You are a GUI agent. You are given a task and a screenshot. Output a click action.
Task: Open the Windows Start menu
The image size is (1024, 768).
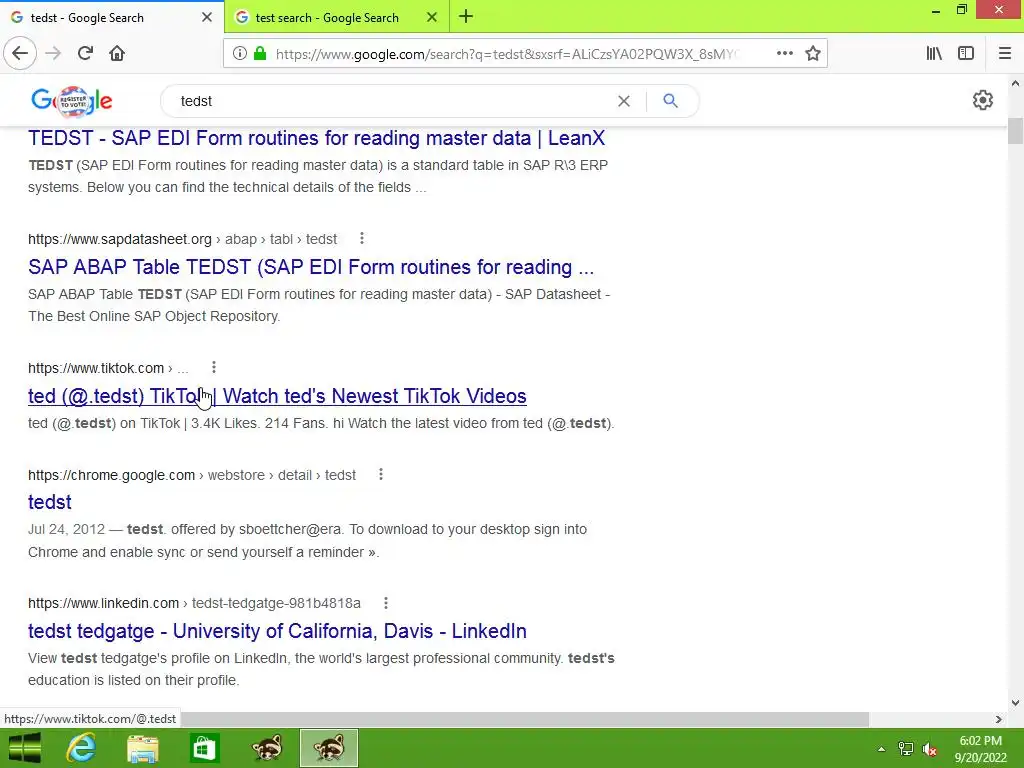pyautogui.click(x=25, y=748)
